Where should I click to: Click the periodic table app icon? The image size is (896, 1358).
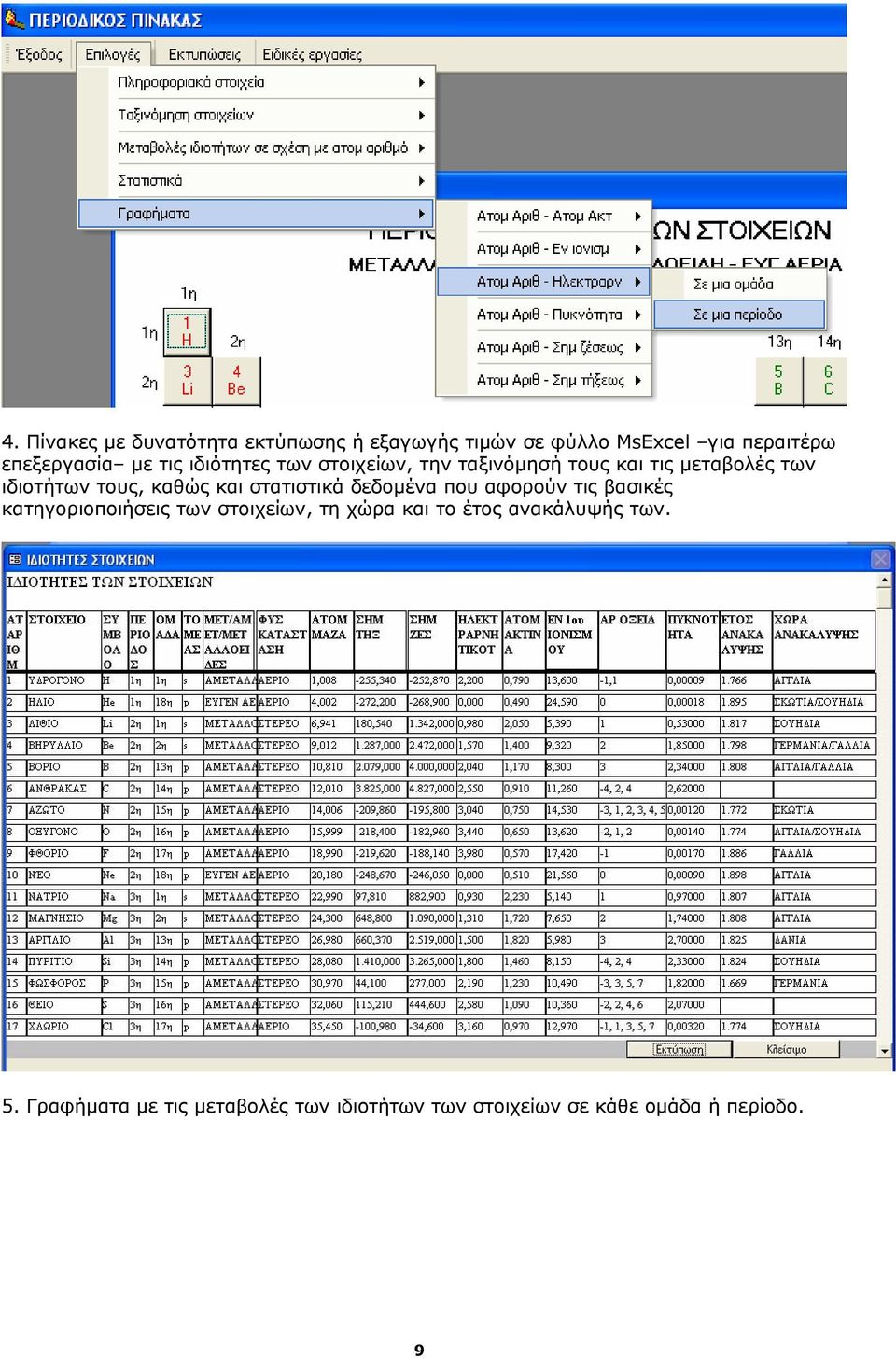pyautogui.click(x=14, y=19)
